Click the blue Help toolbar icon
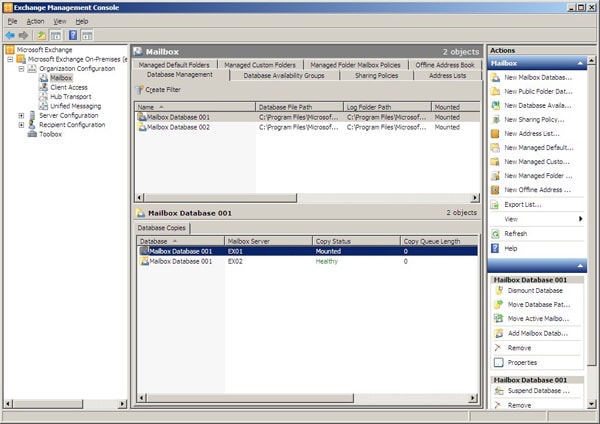Image resolution: width=600 pixels, height=424 pixels. (x=73, y=36)
